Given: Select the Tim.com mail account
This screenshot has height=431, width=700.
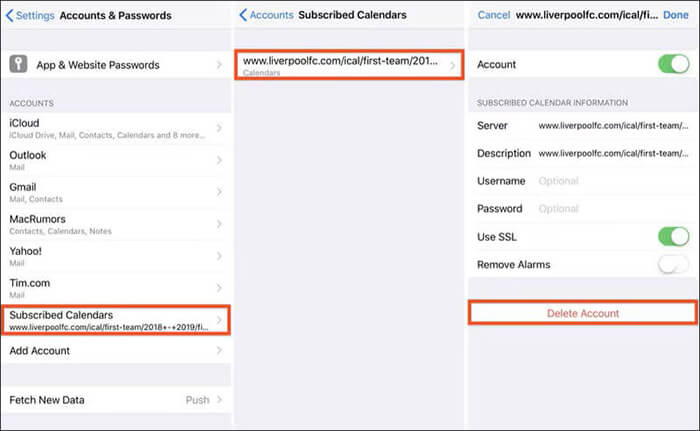Looking at the screenshot, I should pos(116,288).
